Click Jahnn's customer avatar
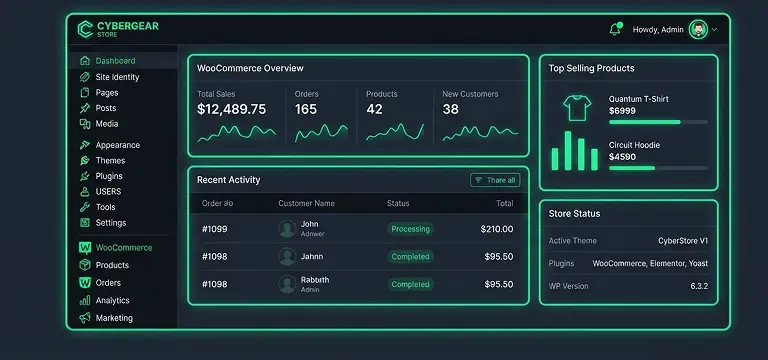 point(287,257)
